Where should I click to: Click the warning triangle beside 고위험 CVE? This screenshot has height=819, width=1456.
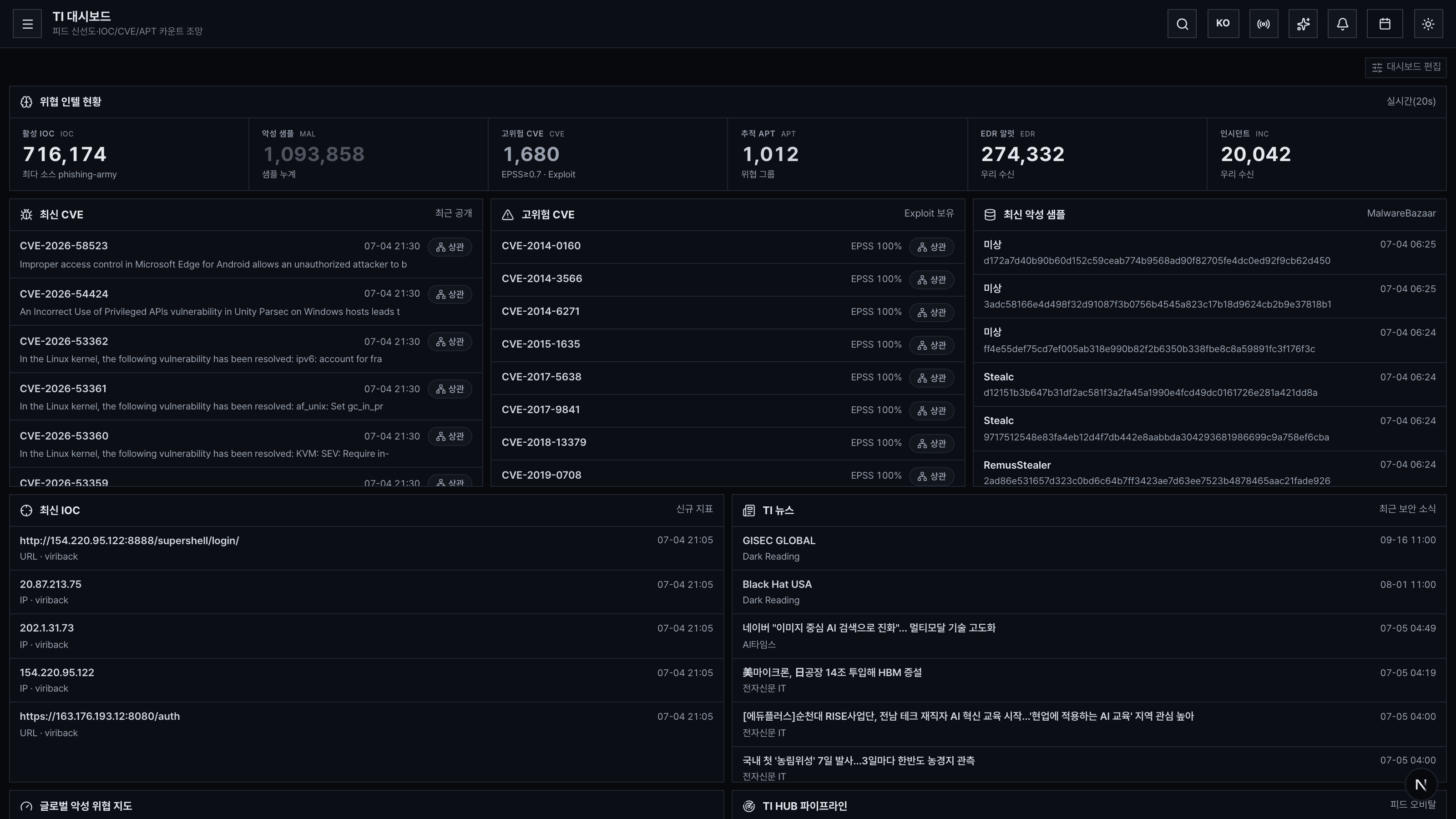[x=508, y=215]
